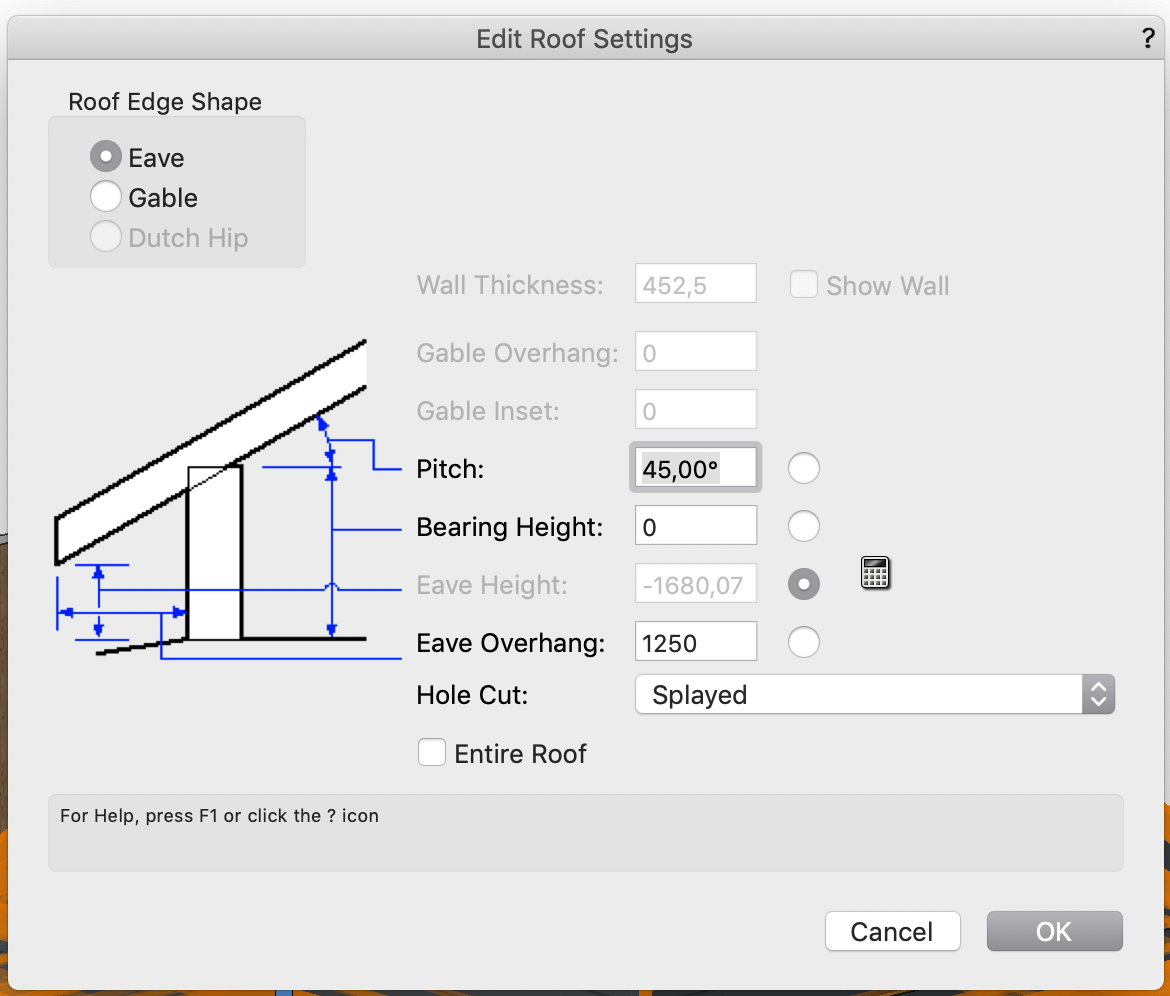This screenshot has width=1170, height=996.
Task: Select the Eave roof edge shape
Action: (x=106, y=156)
